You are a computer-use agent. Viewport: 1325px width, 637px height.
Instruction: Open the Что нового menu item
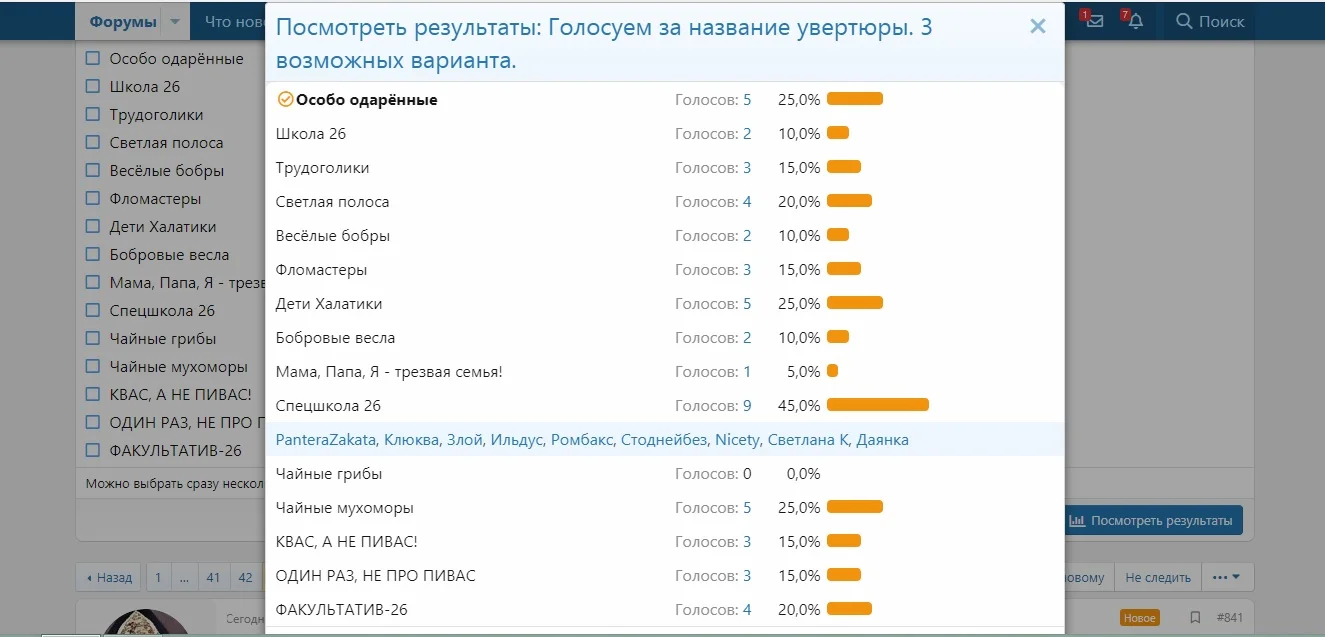coord(232,20)
